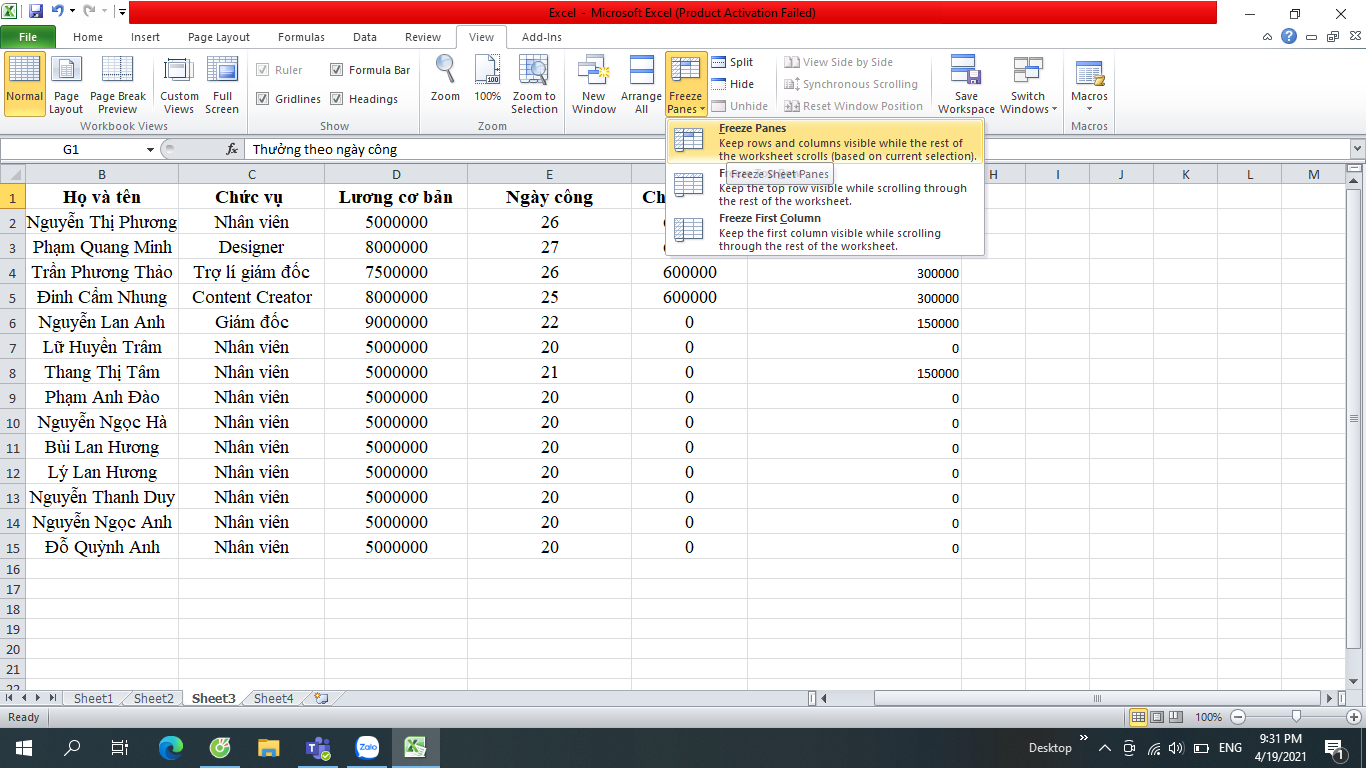Open Excel Help question mark icon
This screenshot has width=1366, height=768.
pyautogui.click(x=1289, y=37)
